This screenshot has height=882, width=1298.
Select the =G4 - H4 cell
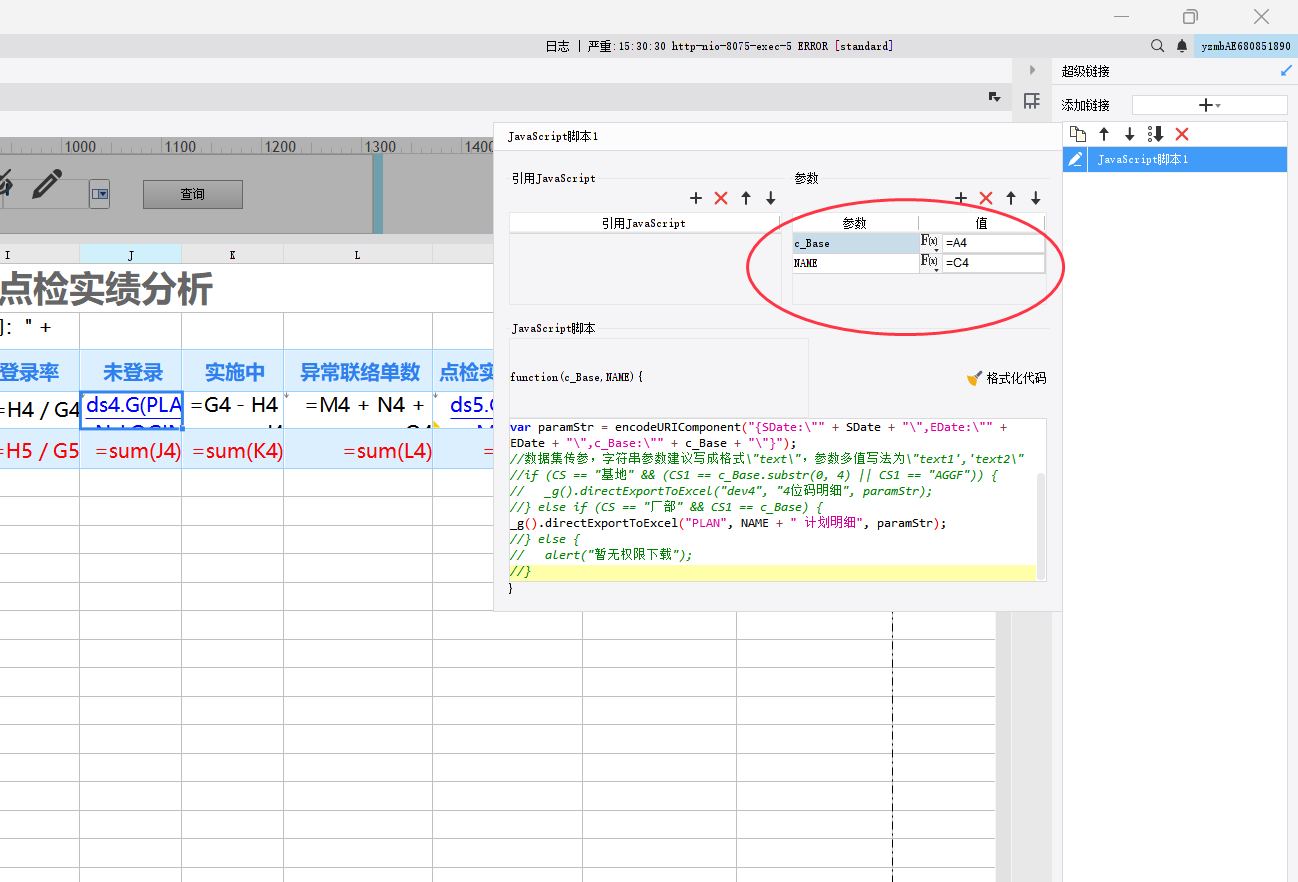tap(233, 410)
